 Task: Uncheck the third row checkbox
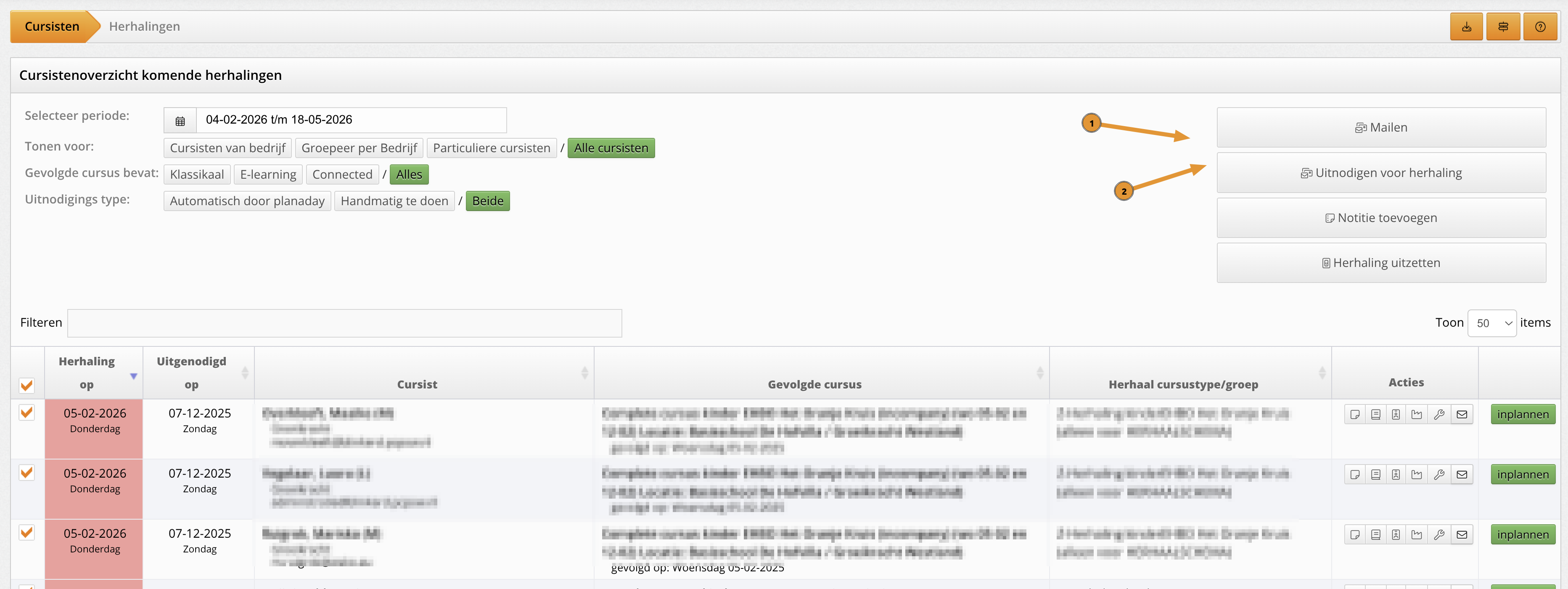click(27, 532)
